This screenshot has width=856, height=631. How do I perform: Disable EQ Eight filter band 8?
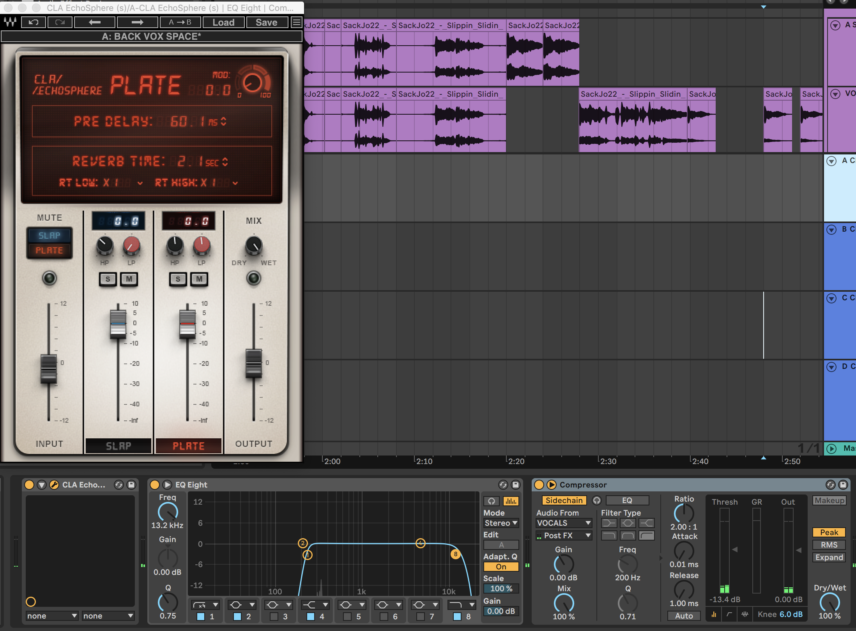[457, 617]
